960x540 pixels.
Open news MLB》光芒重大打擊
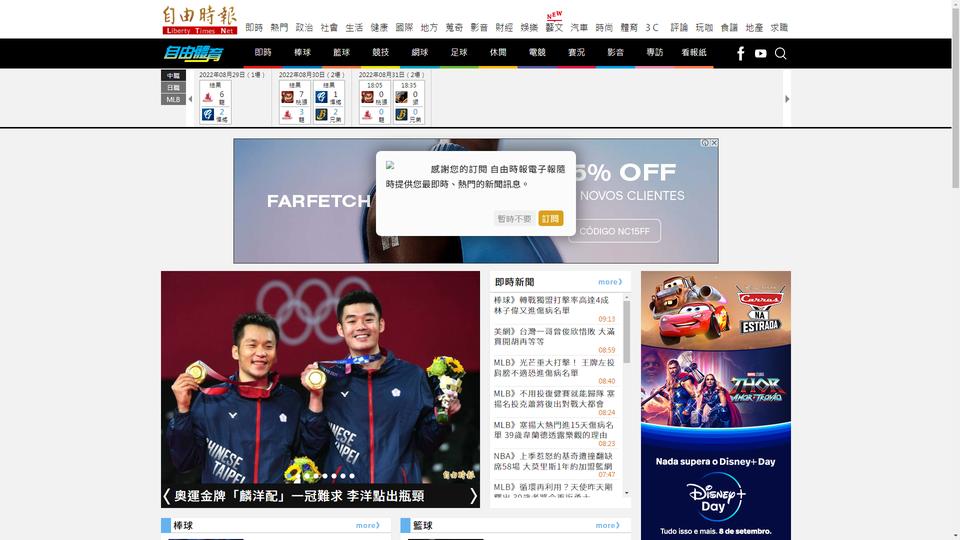tap(553, 367)
